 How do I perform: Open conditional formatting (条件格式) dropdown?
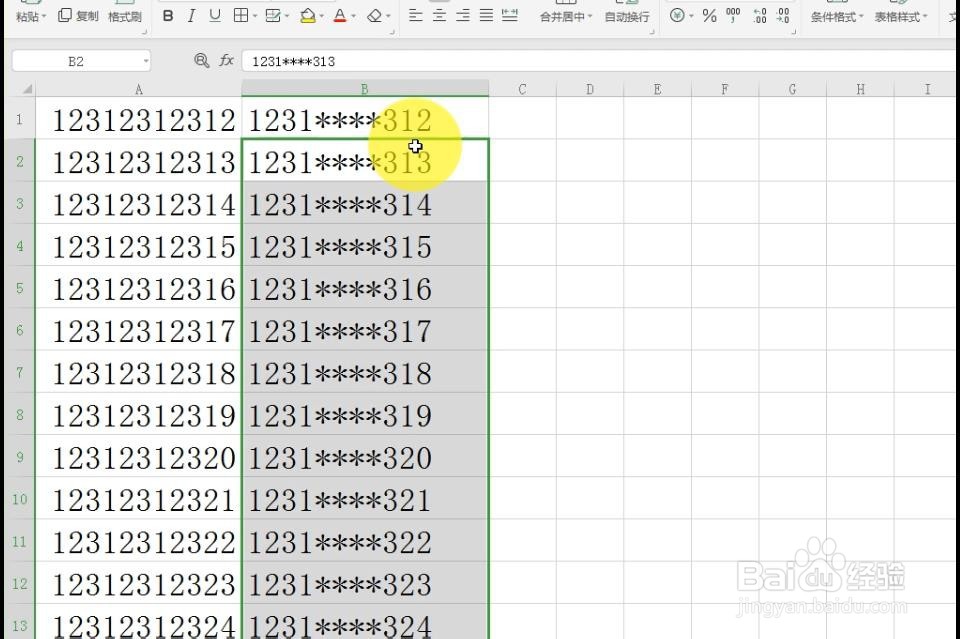(837, 17)
